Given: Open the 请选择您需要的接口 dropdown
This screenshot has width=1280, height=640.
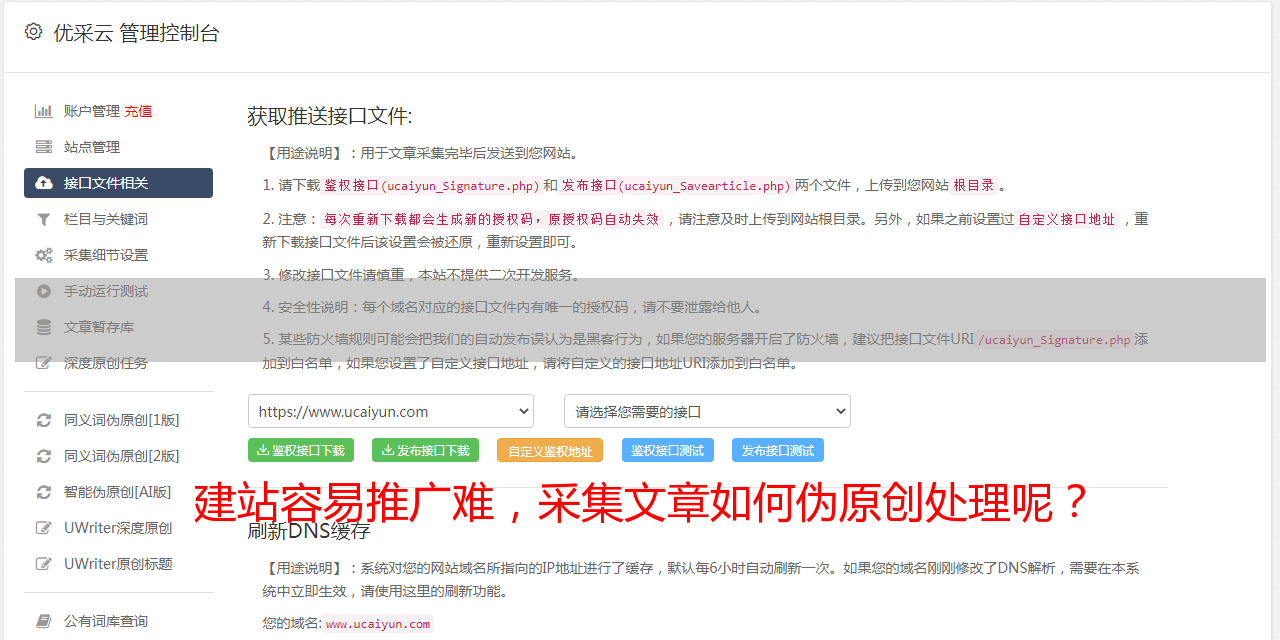Looking at the screenshot, I should pyautogui.click(x=707, y=411).
